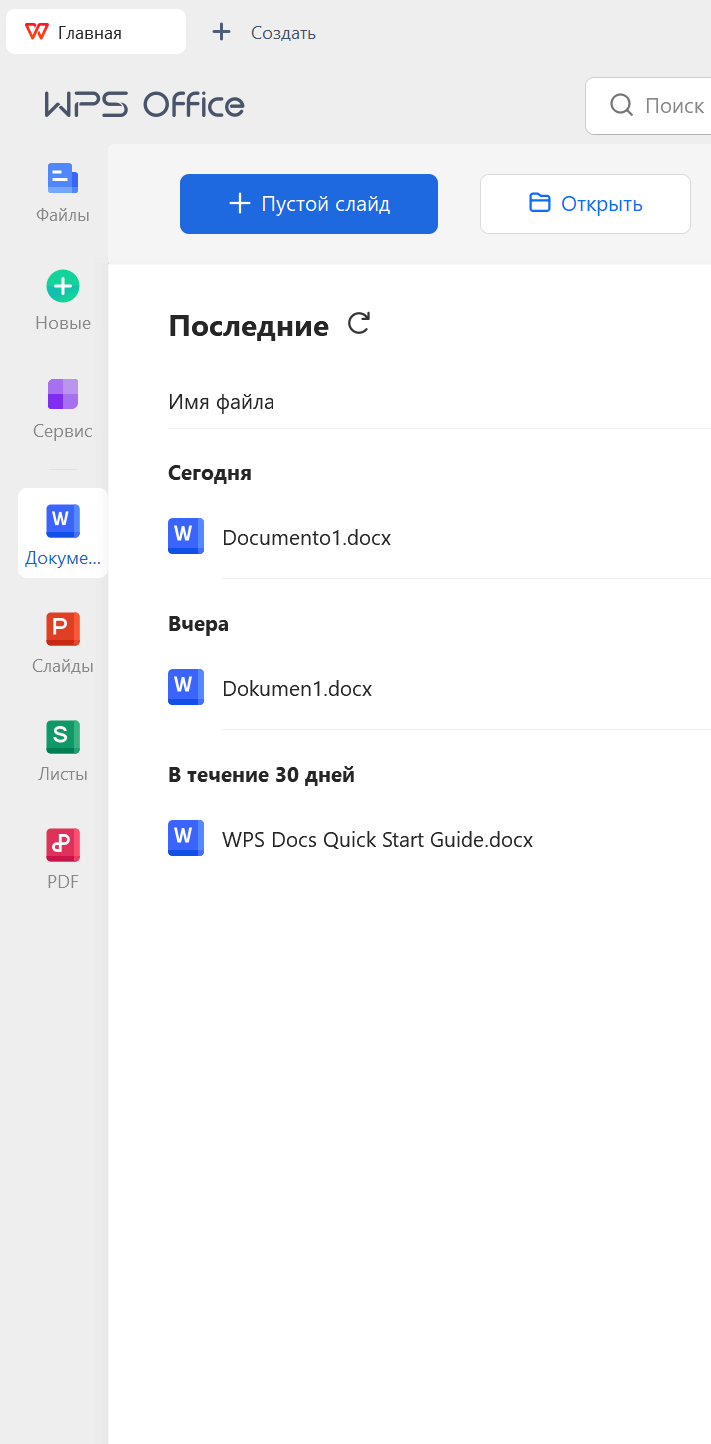
Task: Select the Сервис icon in the sidebar
Action: click(62, 405)
